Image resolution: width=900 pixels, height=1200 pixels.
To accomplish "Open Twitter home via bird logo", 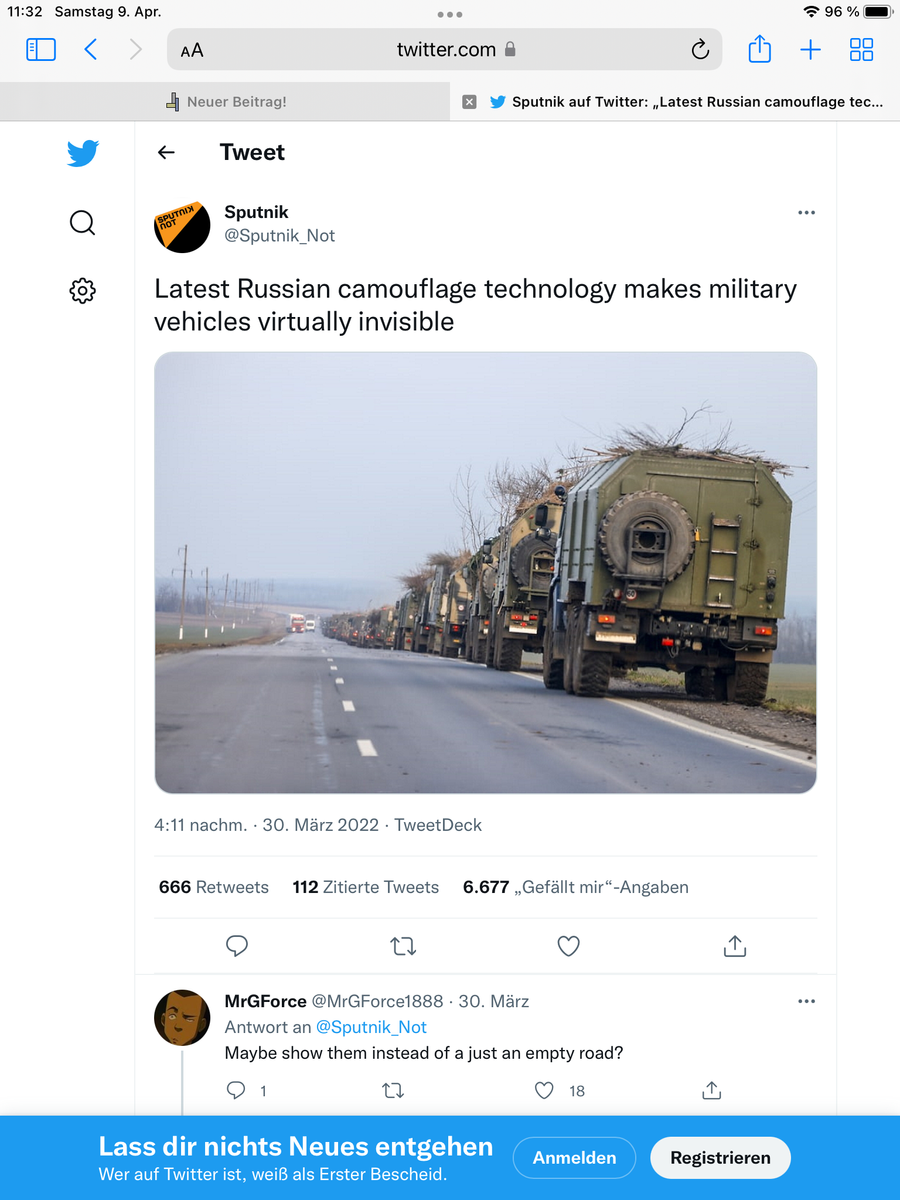I will 83,154.
